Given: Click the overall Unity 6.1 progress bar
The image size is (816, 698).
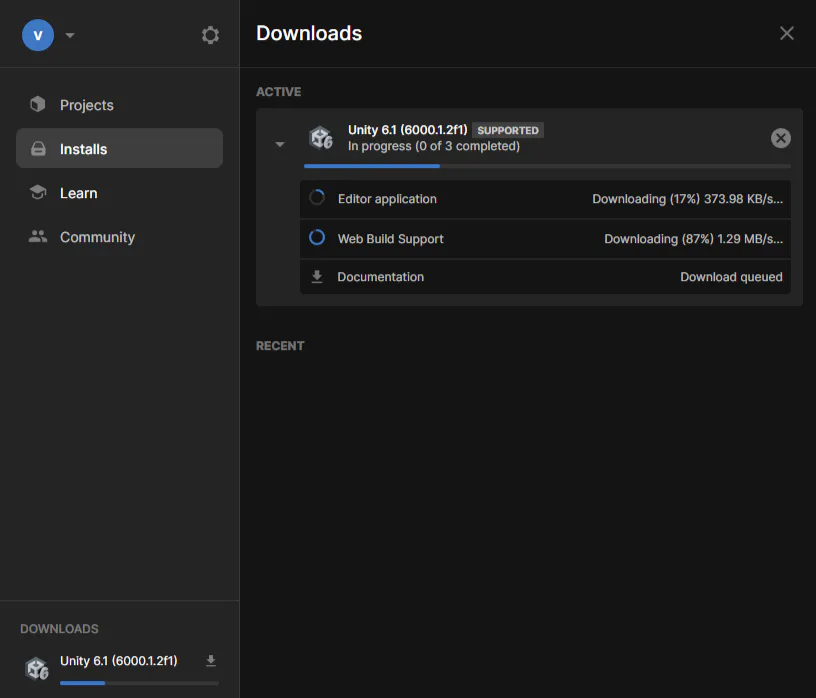Looking at the screenshot, I should 547,166.
